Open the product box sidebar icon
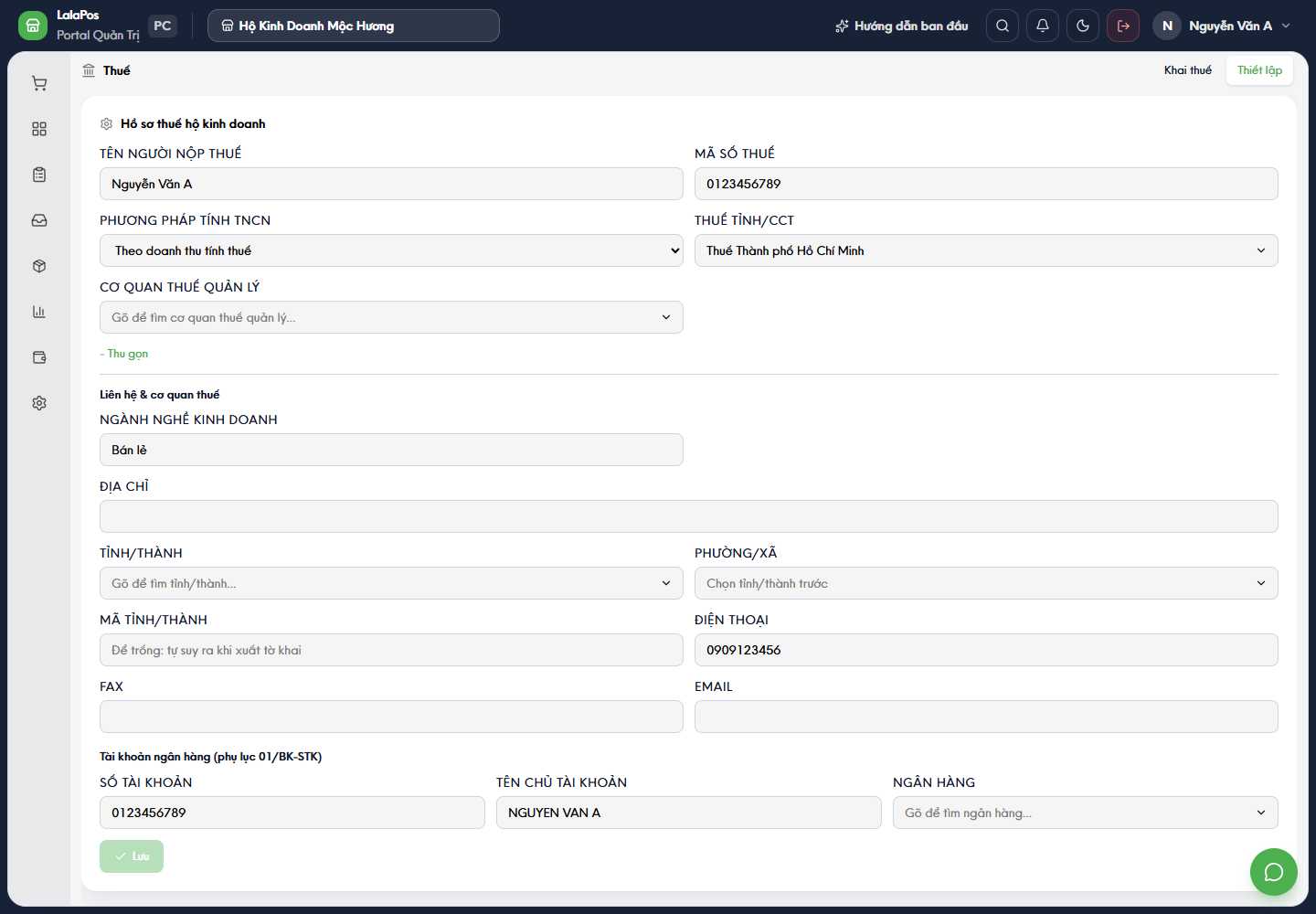 (39, 266)
